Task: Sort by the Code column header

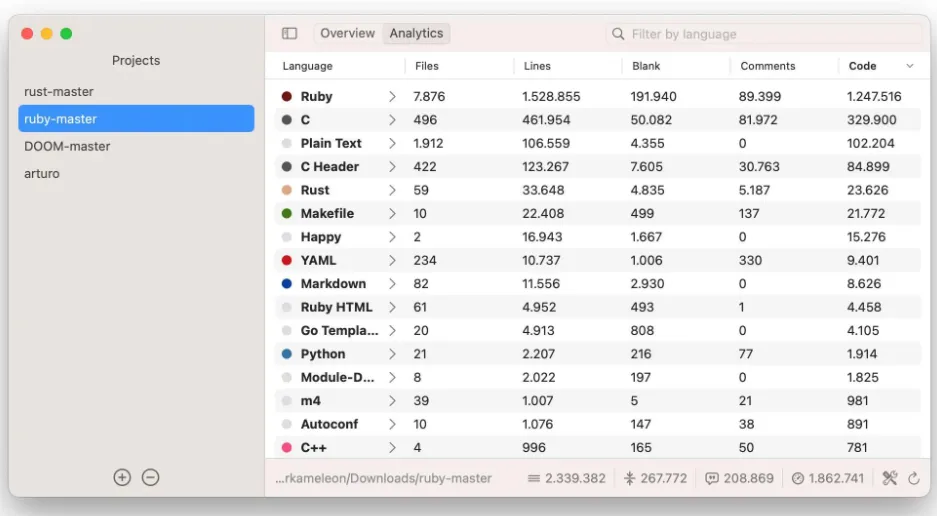Action: click(862, 66)
